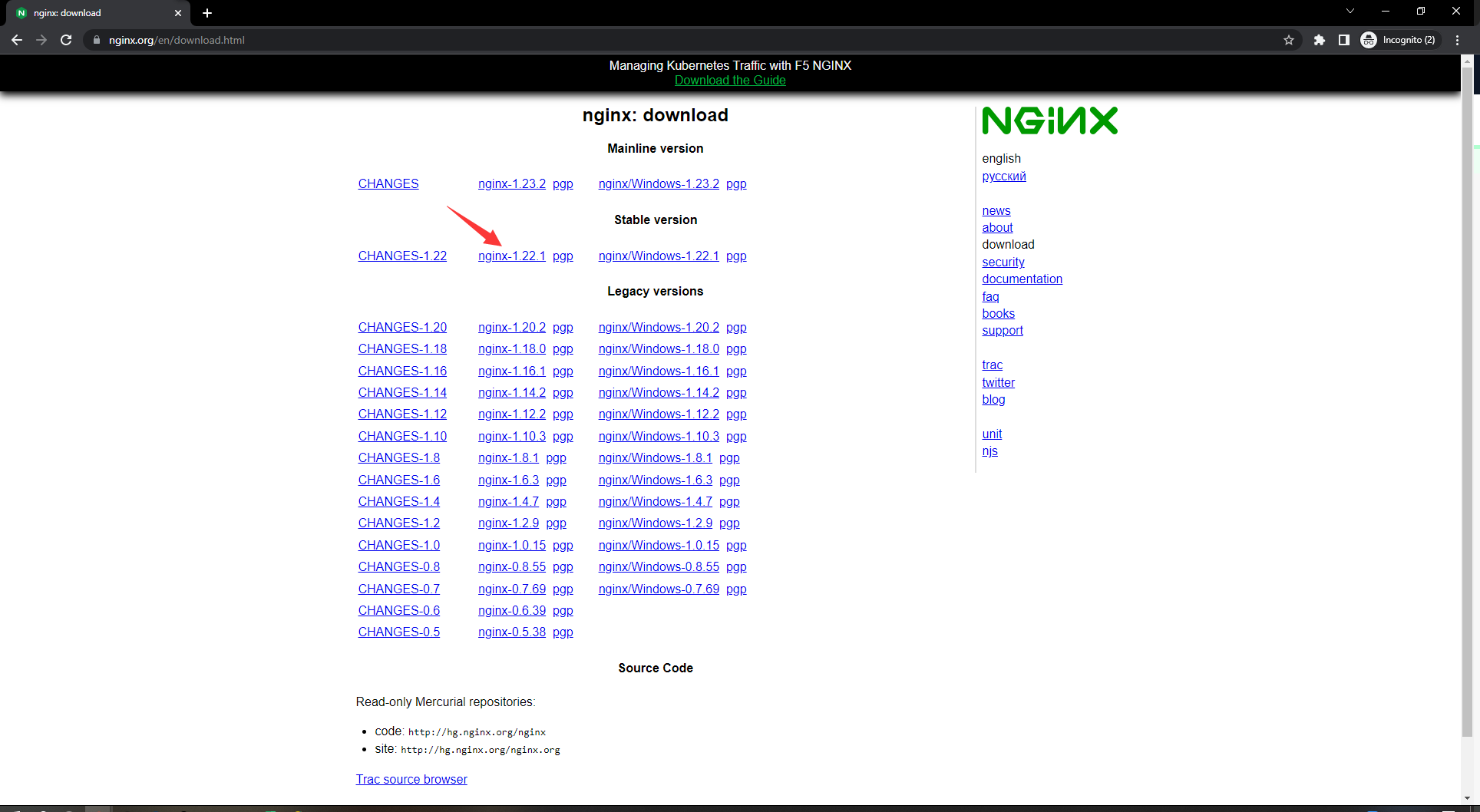Open the trac link in sidebar

(992, 365)
